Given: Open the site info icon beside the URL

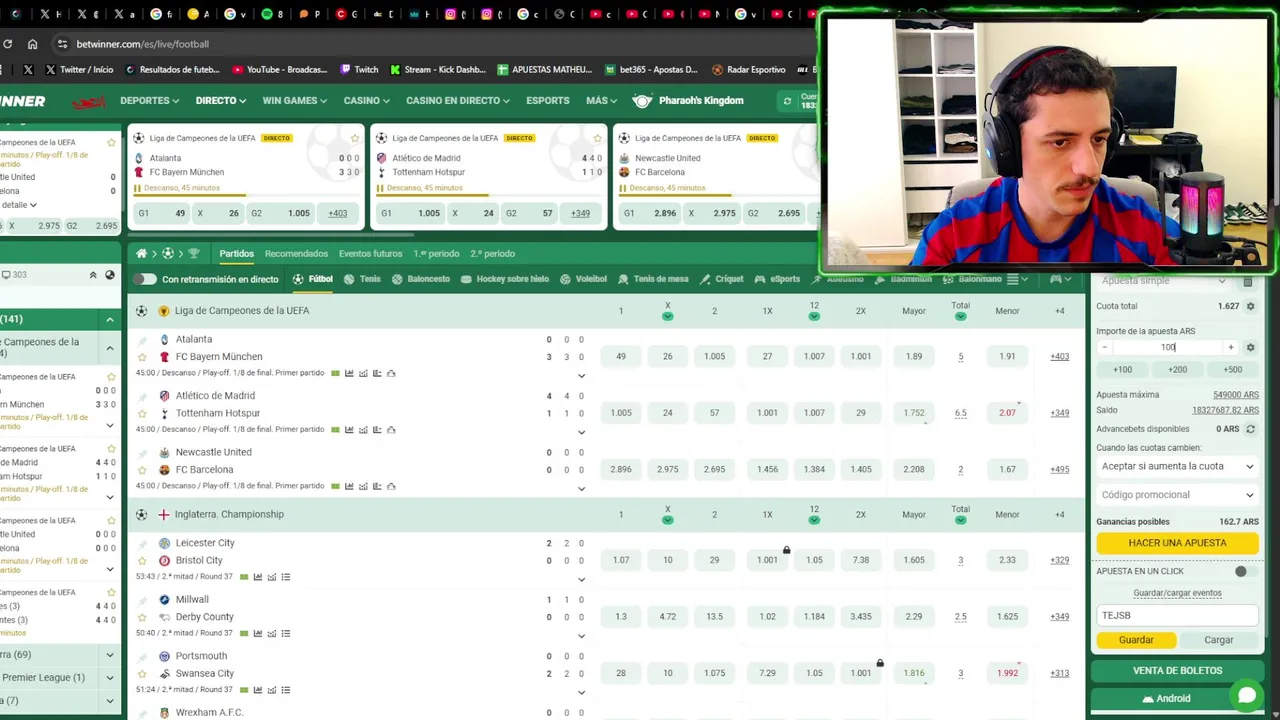Looking at the screenshot, I should point(62,44).
